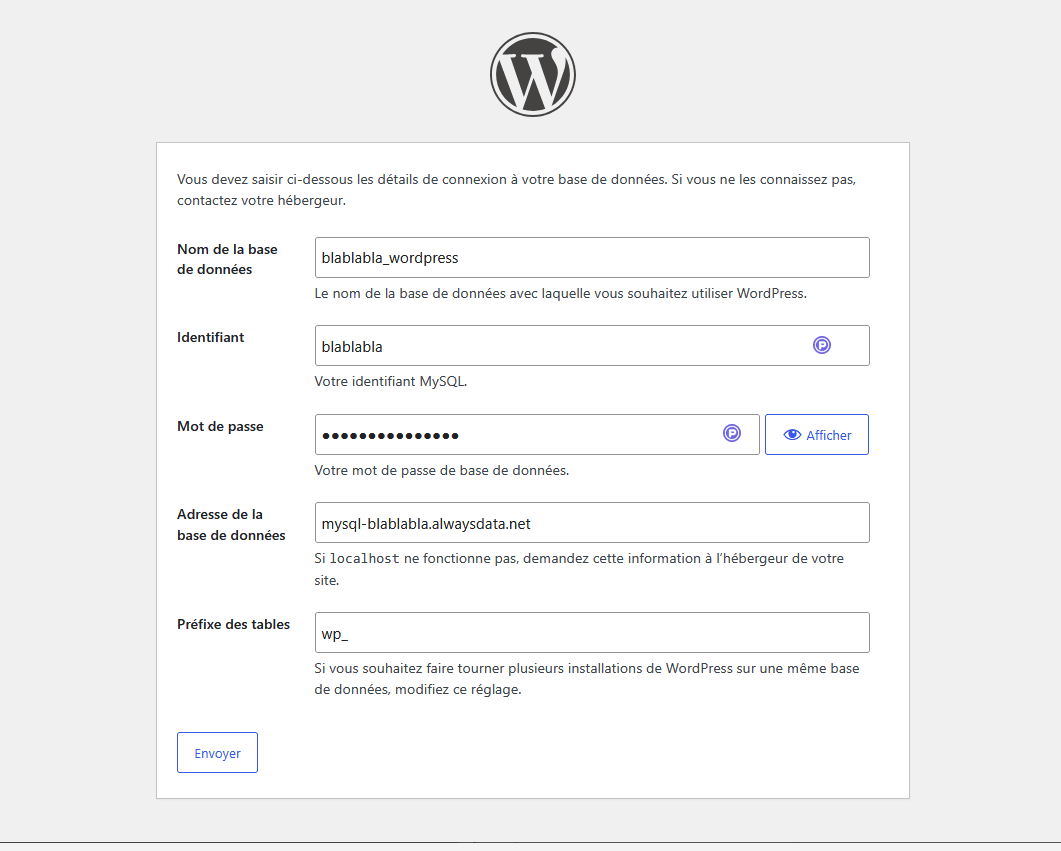Click the 'Identifiant' label
This screenshot has height=851, width=1061.
click(x=210, y=337)
